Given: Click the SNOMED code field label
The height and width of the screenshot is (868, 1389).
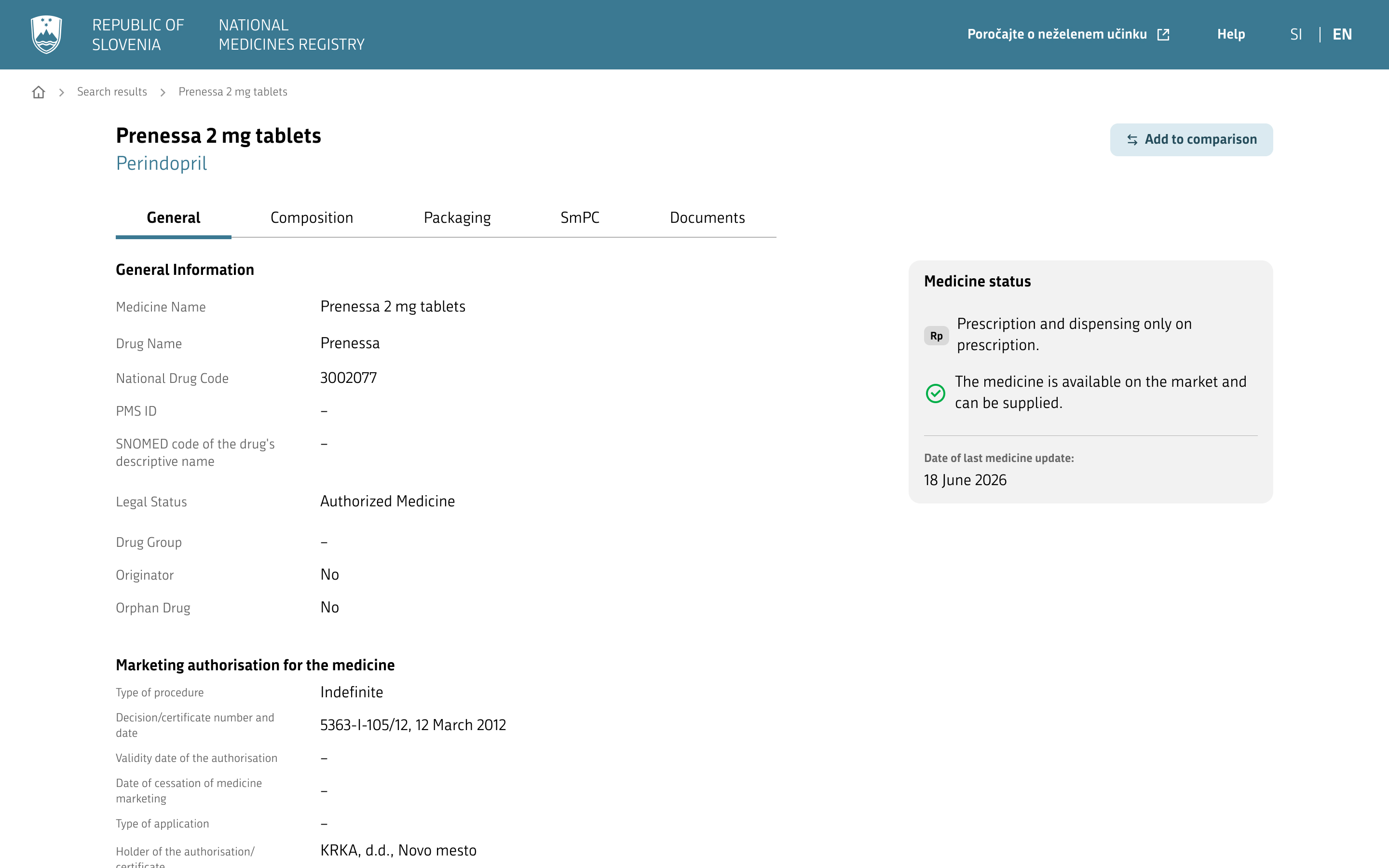Looking at the screenshot, I should [x=195, y=453].
